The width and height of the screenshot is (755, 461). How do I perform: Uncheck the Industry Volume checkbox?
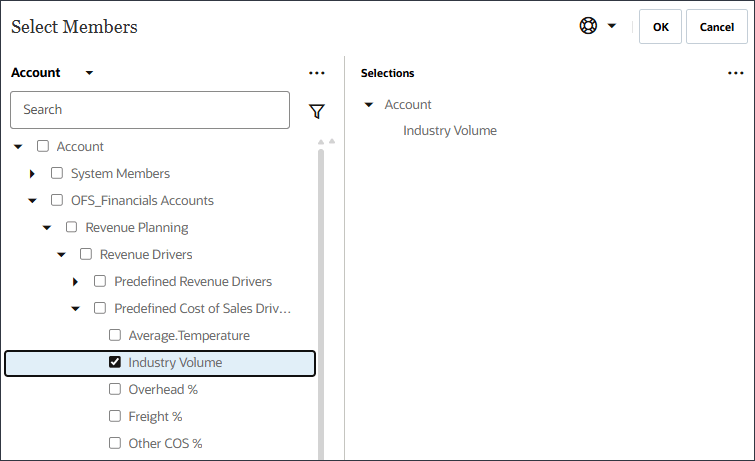115,362
